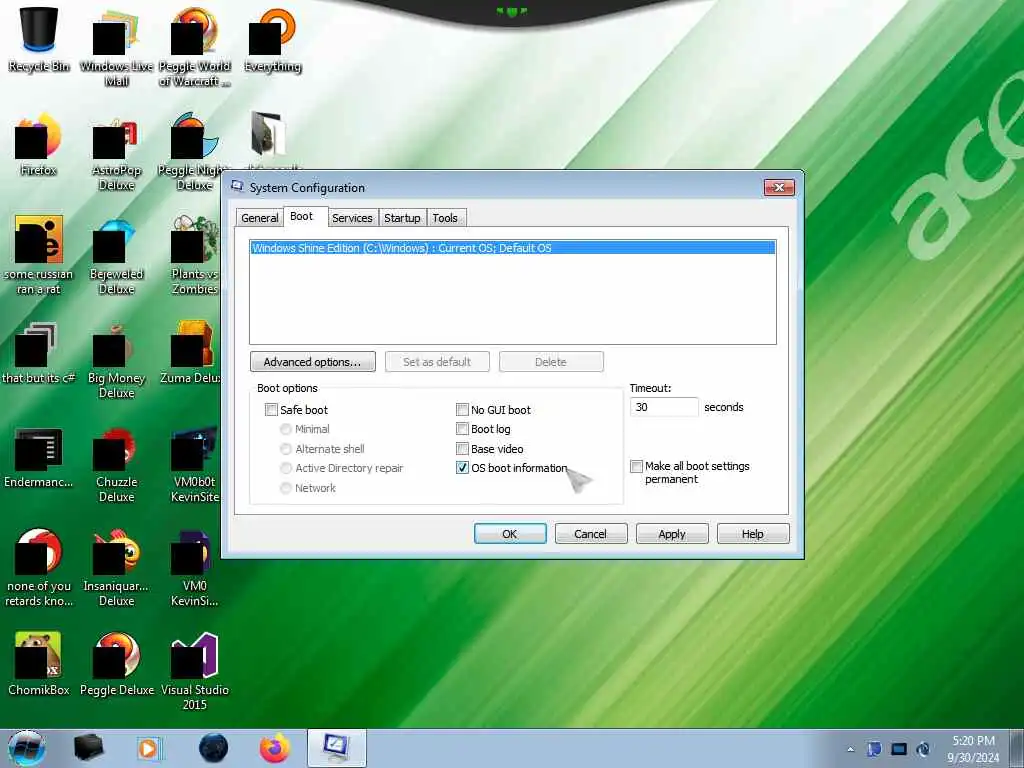Select Visual Studio 2015 desktop icon
The width and height of the screenshot is (1024, 768).
[195, 671]
